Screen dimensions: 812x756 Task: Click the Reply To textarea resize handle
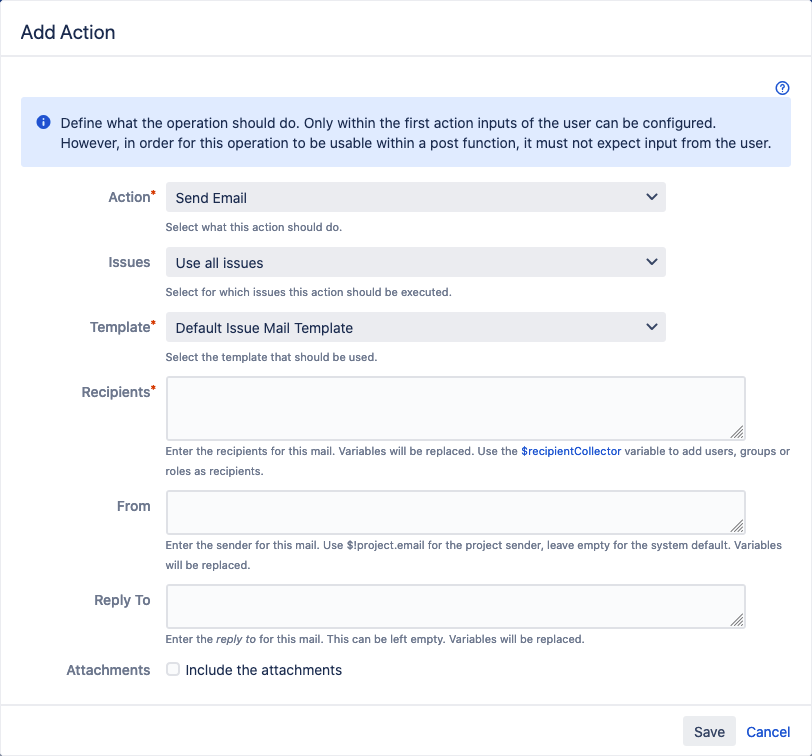(737, 620)
